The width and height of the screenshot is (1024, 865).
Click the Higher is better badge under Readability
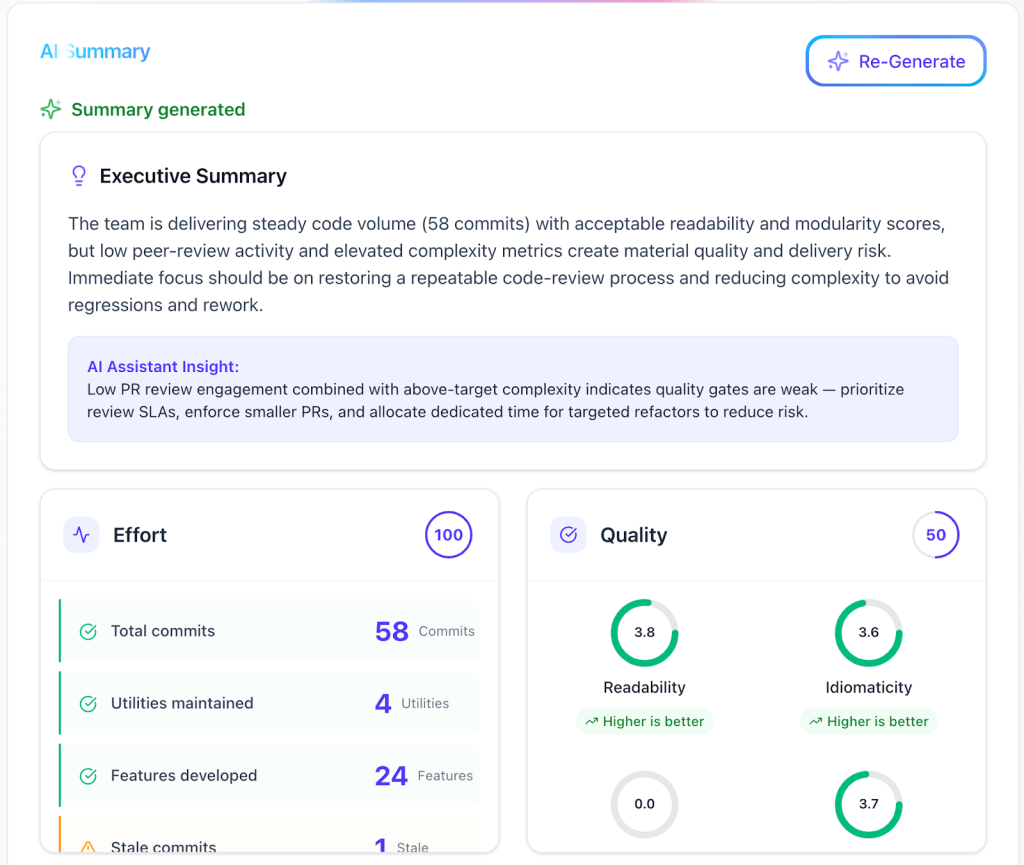645,721
